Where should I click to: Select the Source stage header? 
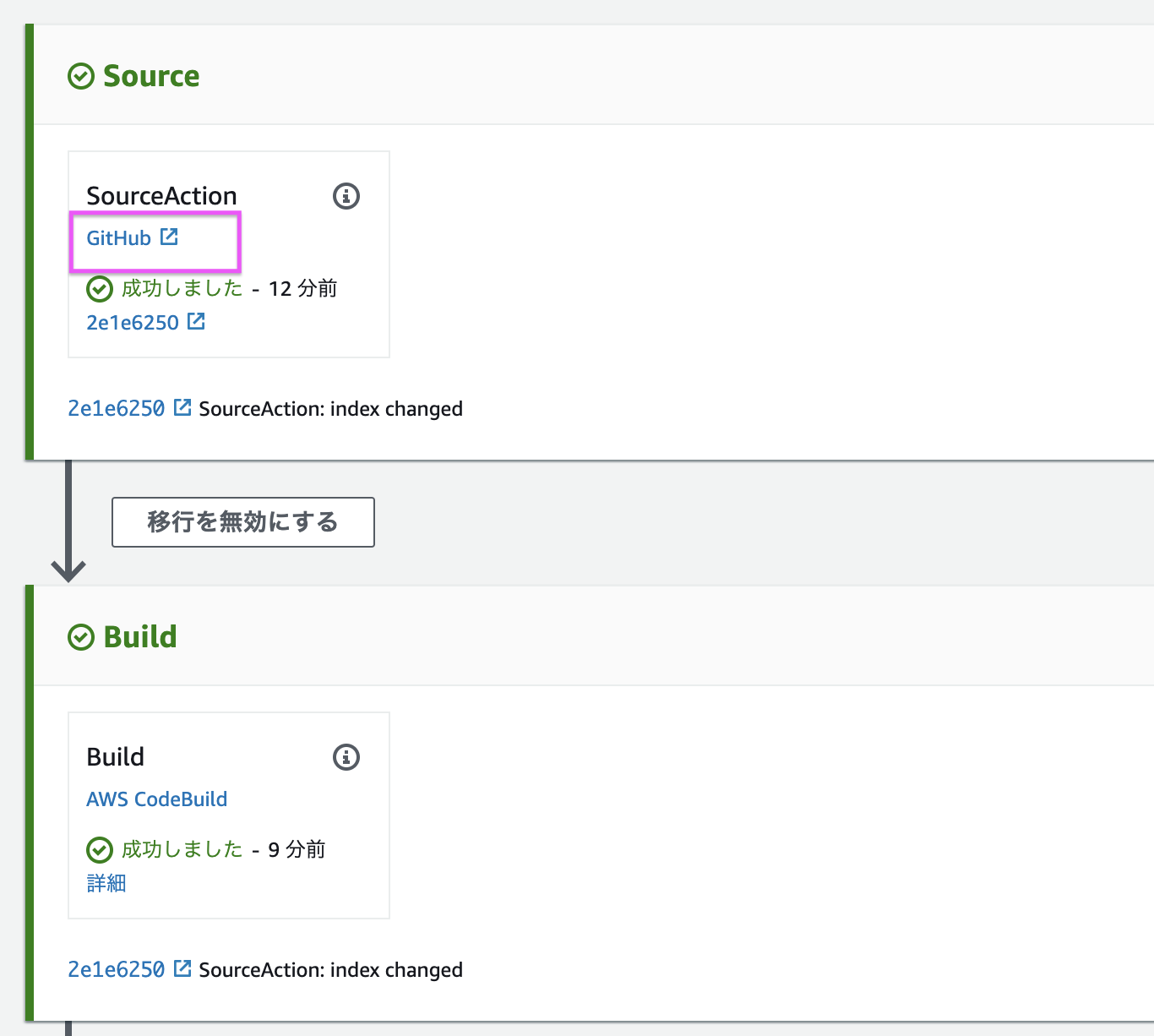(151, 75)
